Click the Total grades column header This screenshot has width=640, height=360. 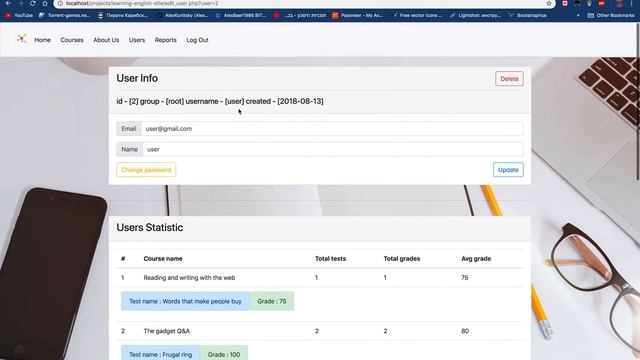coord(402,259)
